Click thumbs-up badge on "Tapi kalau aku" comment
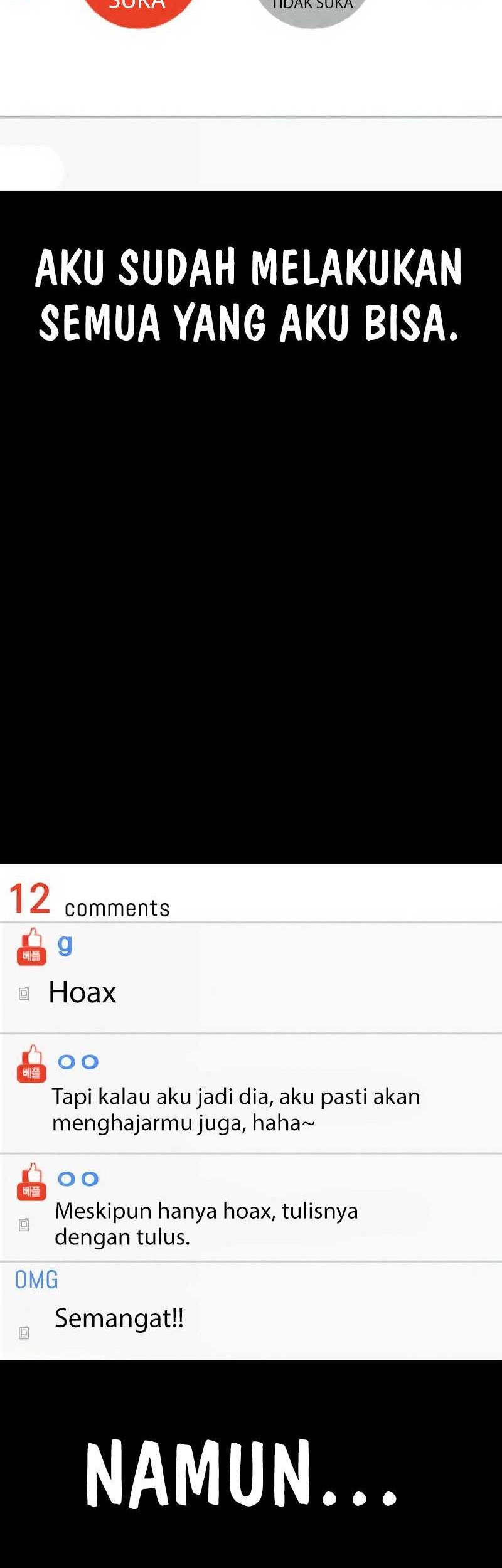 click(31, 1064)
